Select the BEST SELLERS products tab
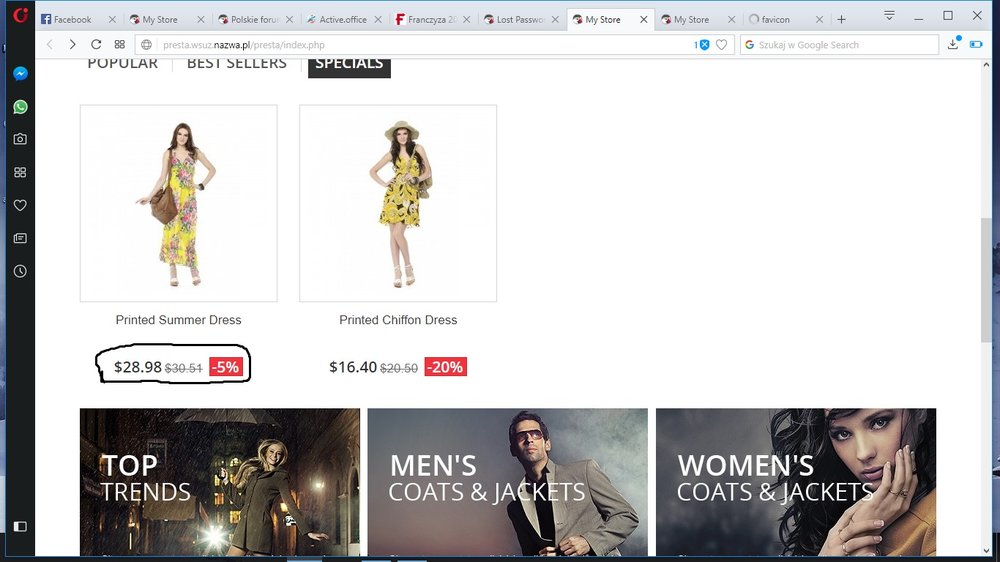Screen dimensions: 1000x562 pos(237,64)
